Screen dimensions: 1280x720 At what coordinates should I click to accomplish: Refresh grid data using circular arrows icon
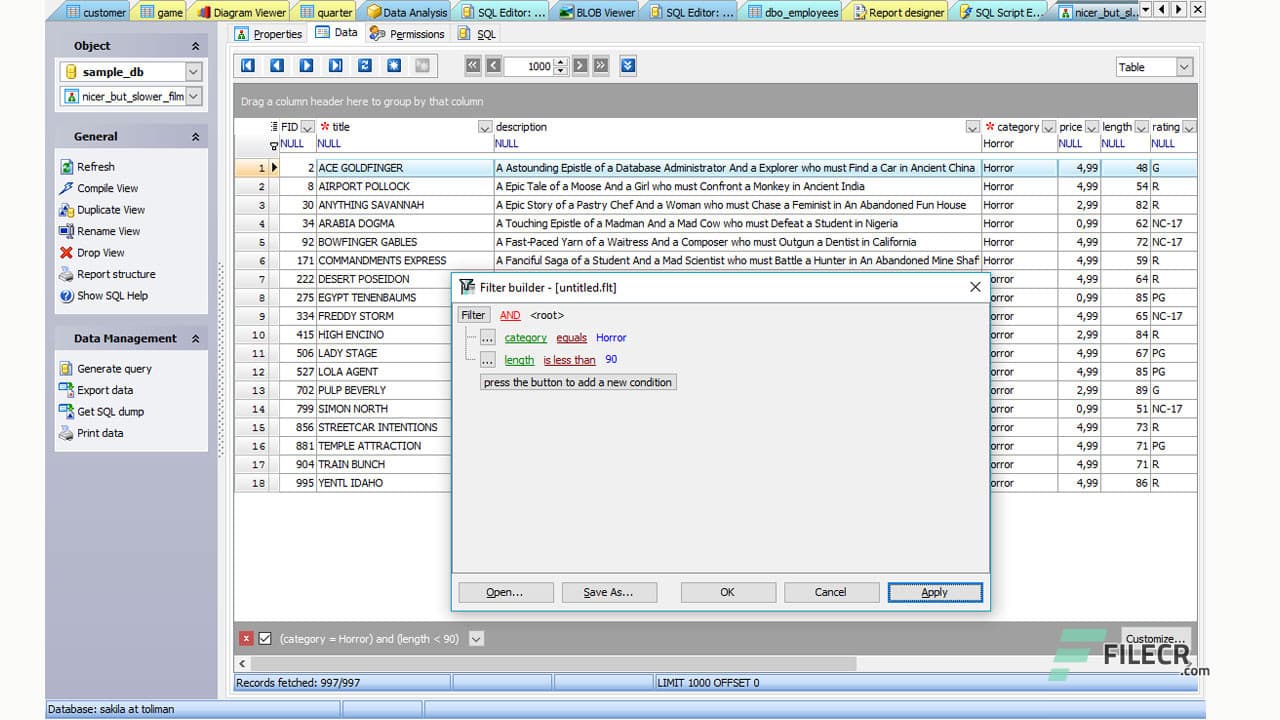364,66
